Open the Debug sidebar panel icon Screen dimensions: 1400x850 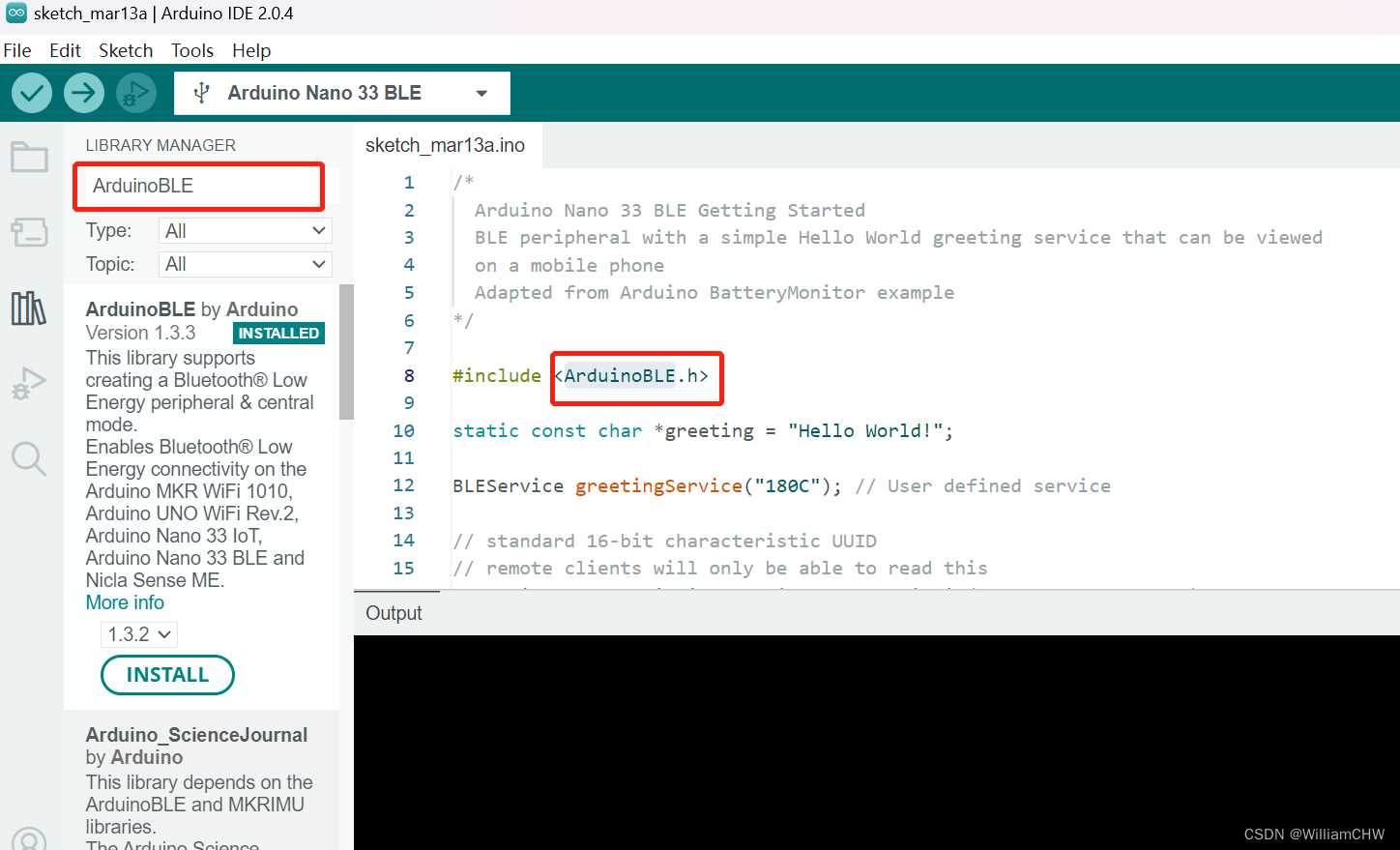[29, 384]
